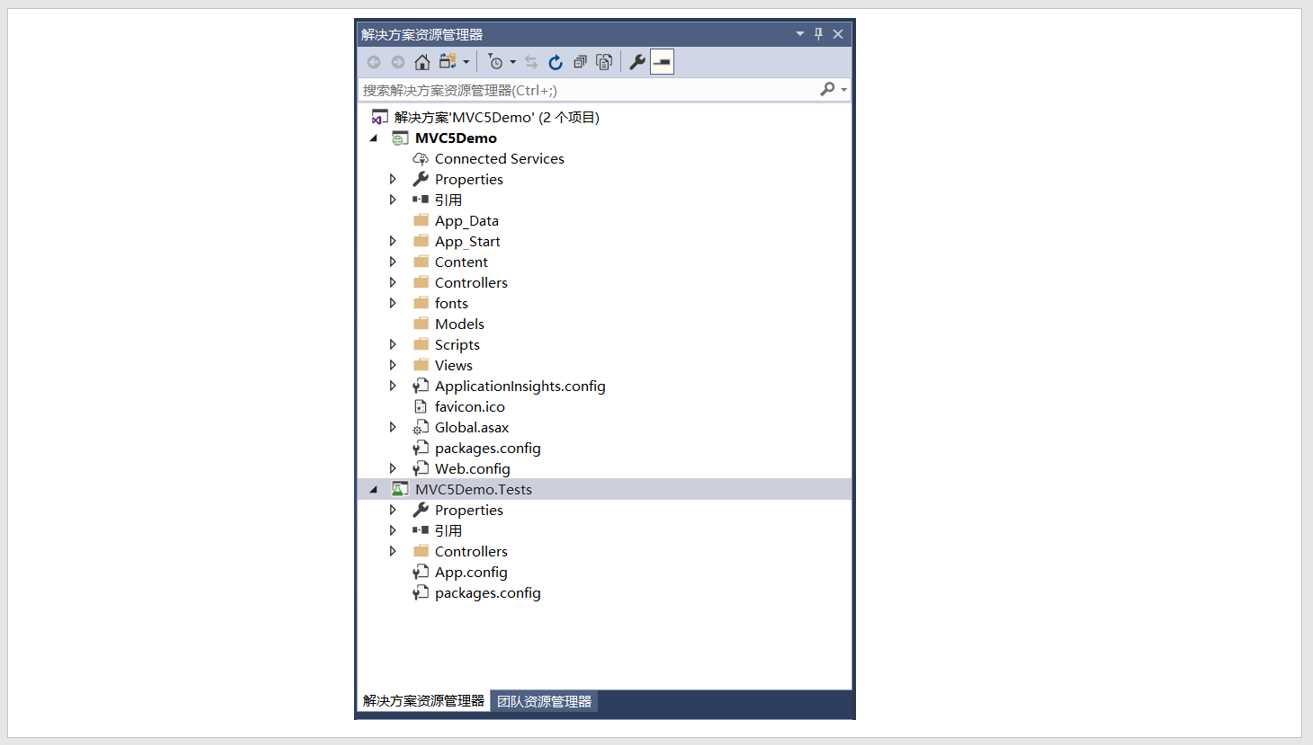The height and width of the screenshot is (745, 1313).
Task: Expand 引用 node under MVC5Demo.Tests
Action: point(393,531)
